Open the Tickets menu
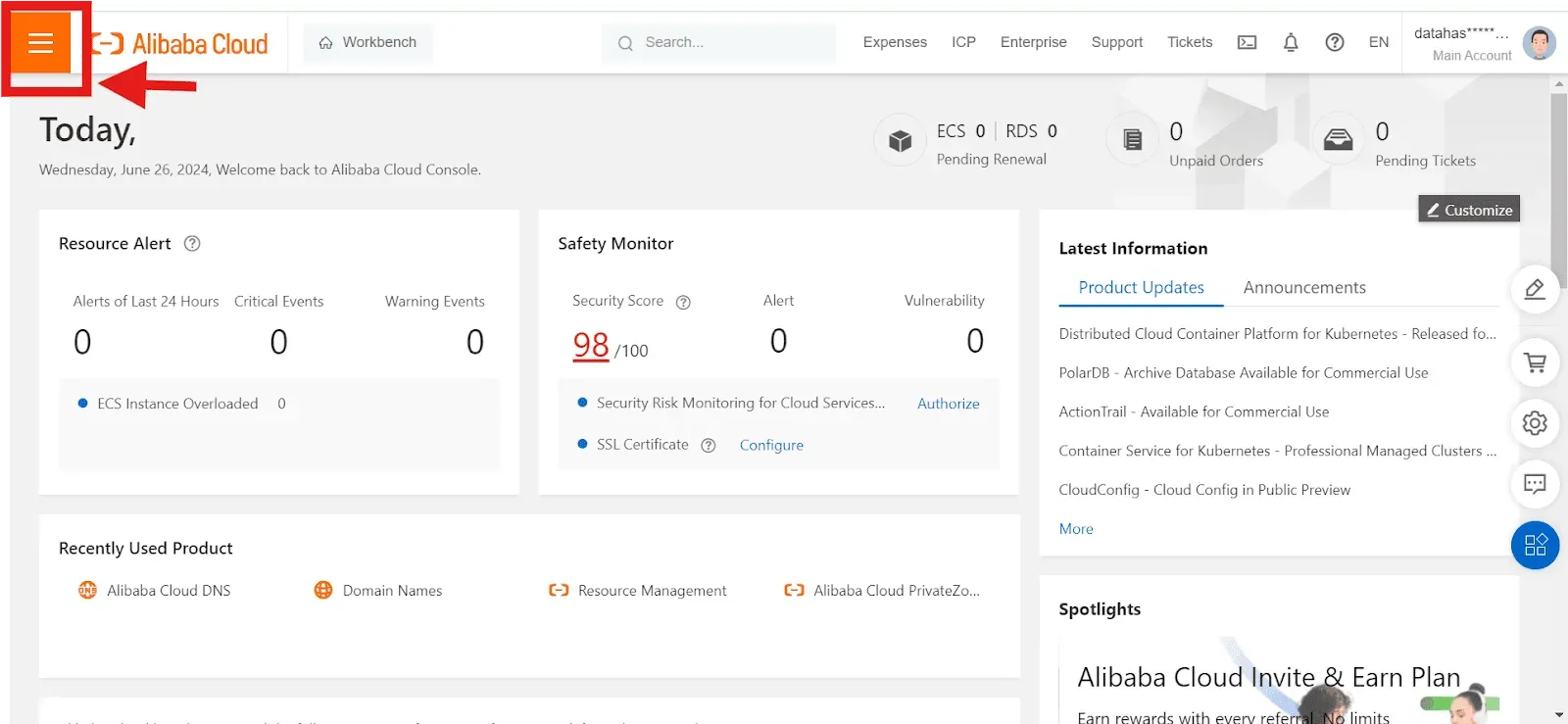 pos(1190,42)
